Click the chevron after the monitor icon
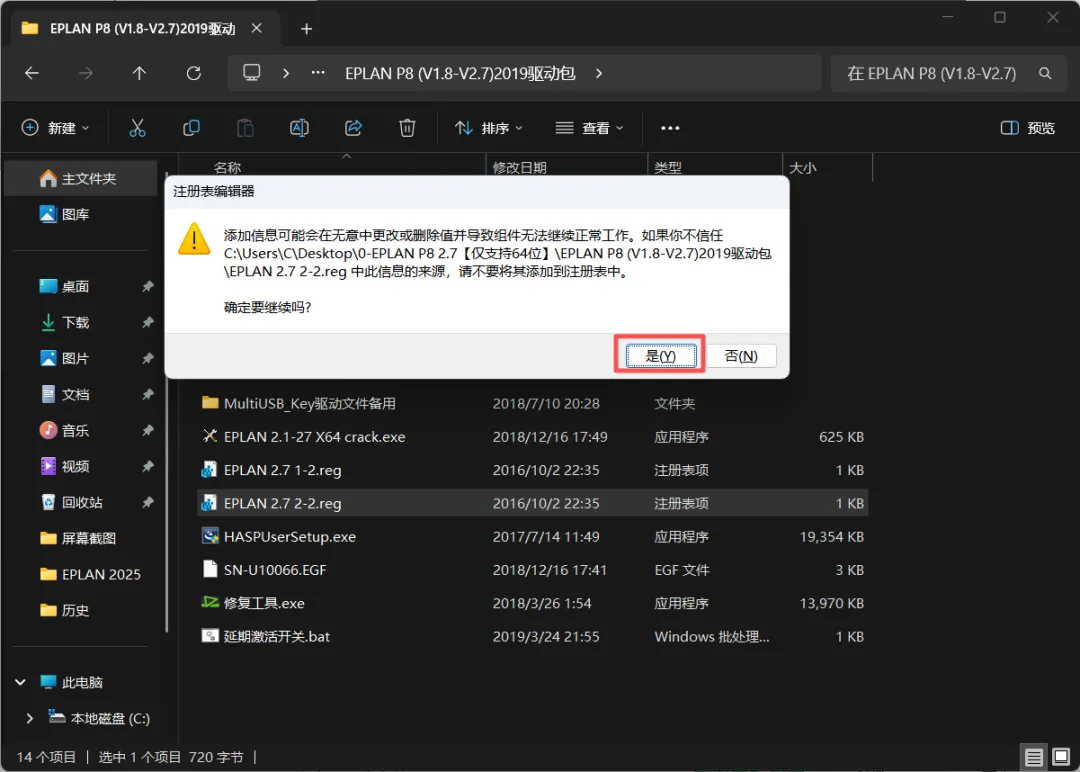Viewport: 1080px width, 772px height. [286, 73]
